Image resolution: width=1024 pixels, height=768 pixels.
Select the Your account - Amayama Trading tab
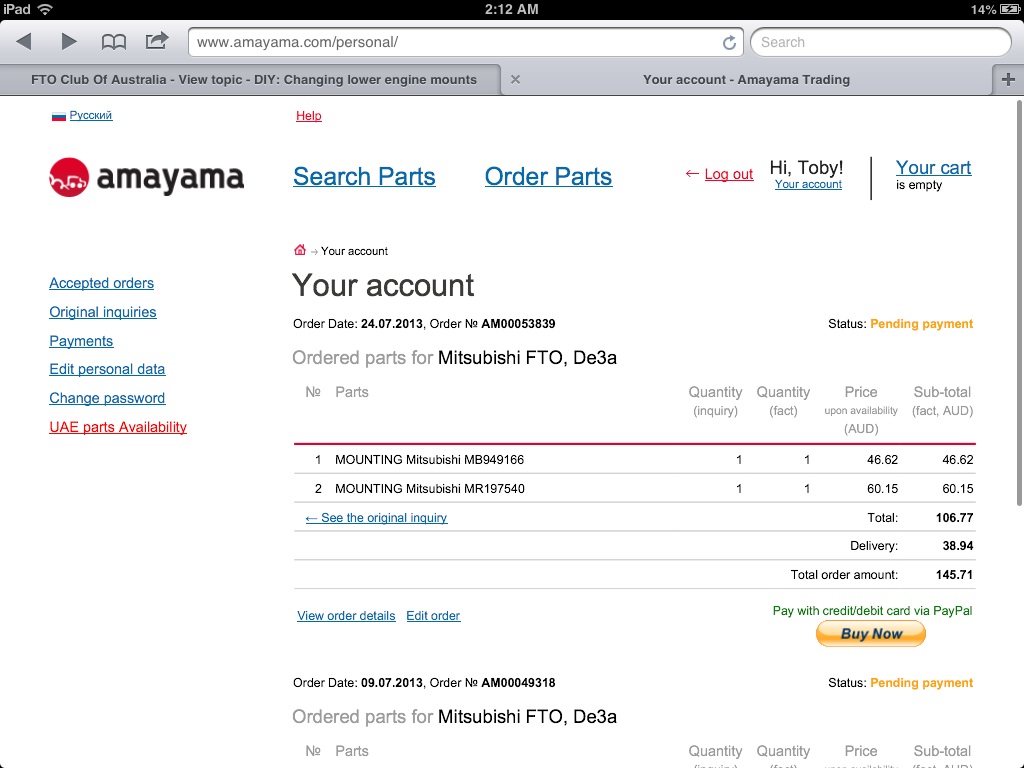[746, 80]
